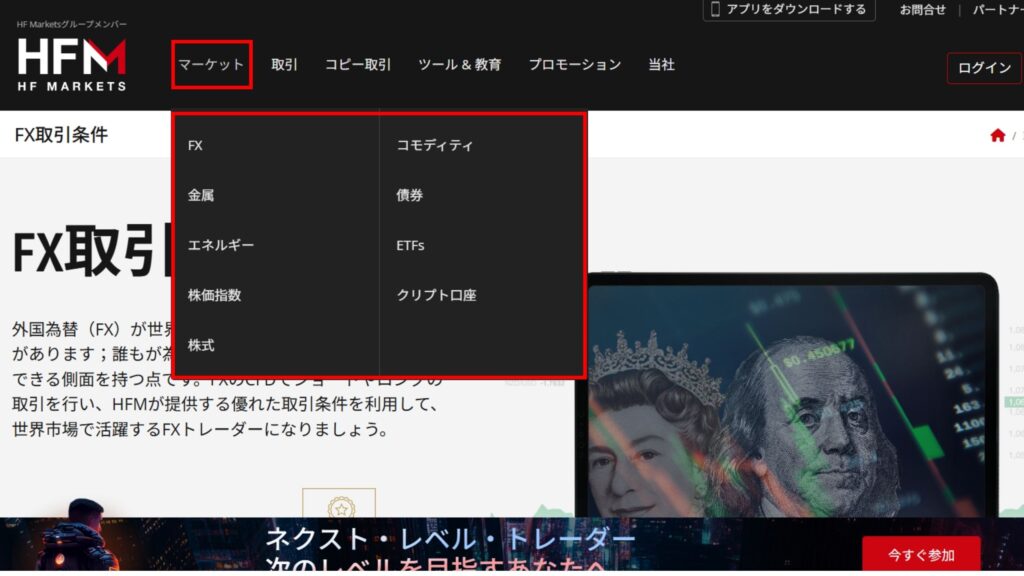Open the 当社 menu

(661, 65)
